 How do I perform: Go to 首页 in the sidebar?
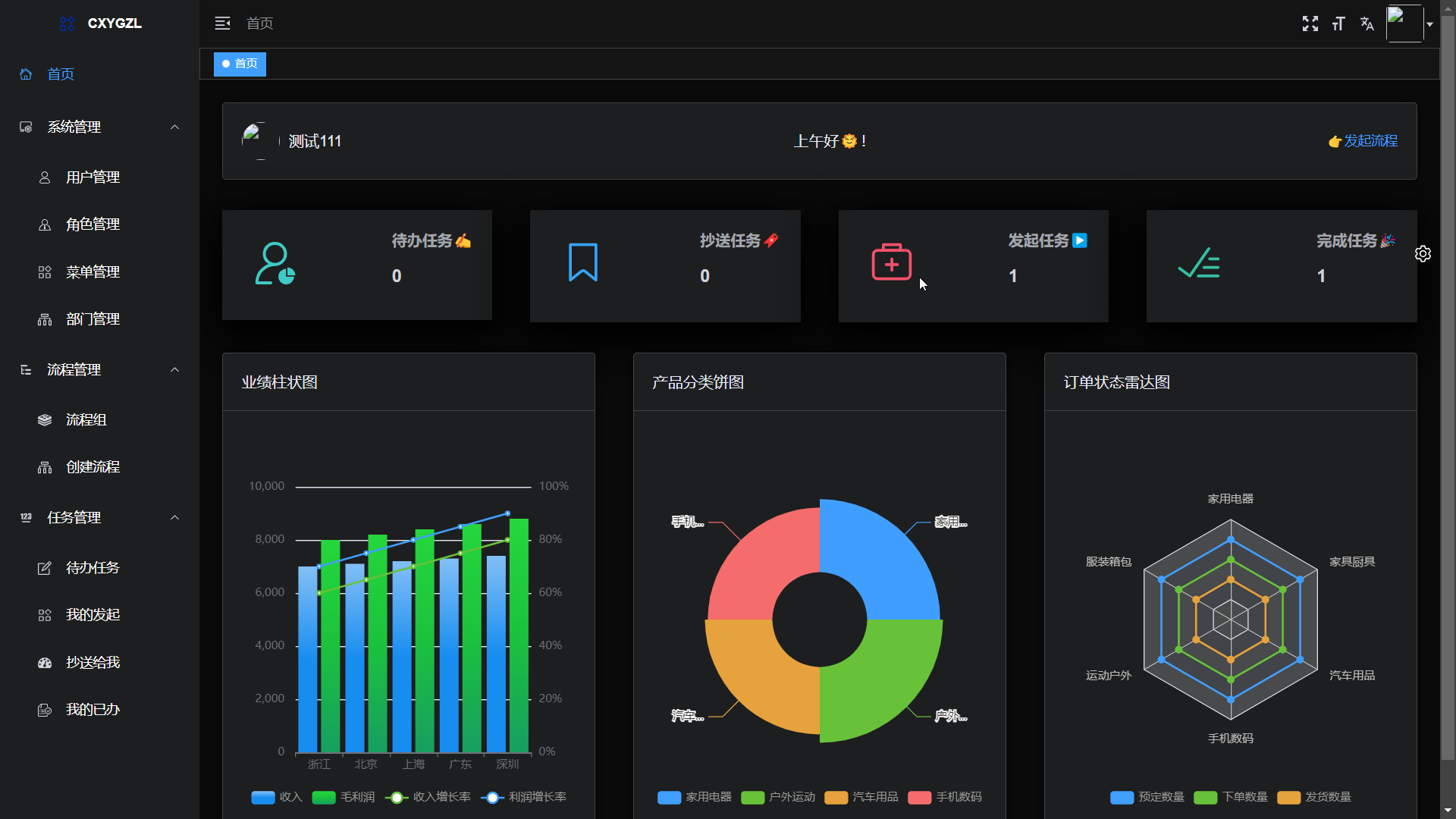click(x=99, y=74)
